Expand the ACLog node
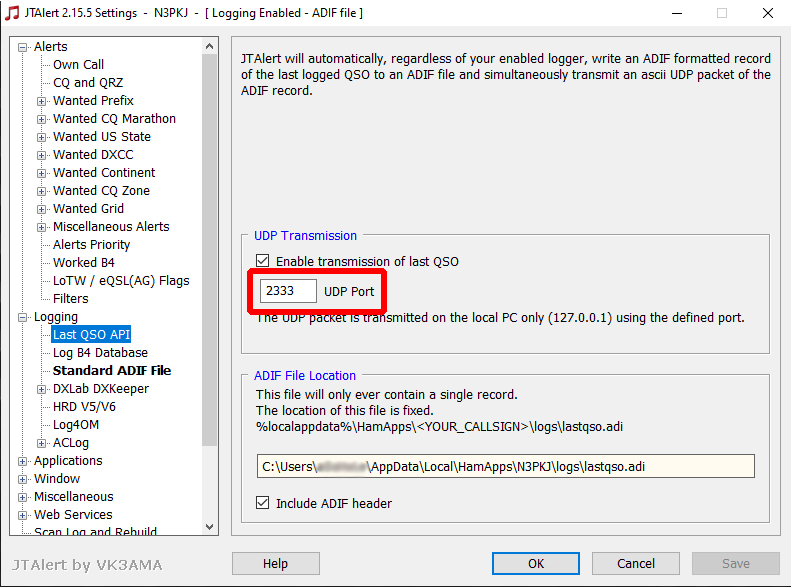Screen dimensions: 792x587 click(41, 444)
